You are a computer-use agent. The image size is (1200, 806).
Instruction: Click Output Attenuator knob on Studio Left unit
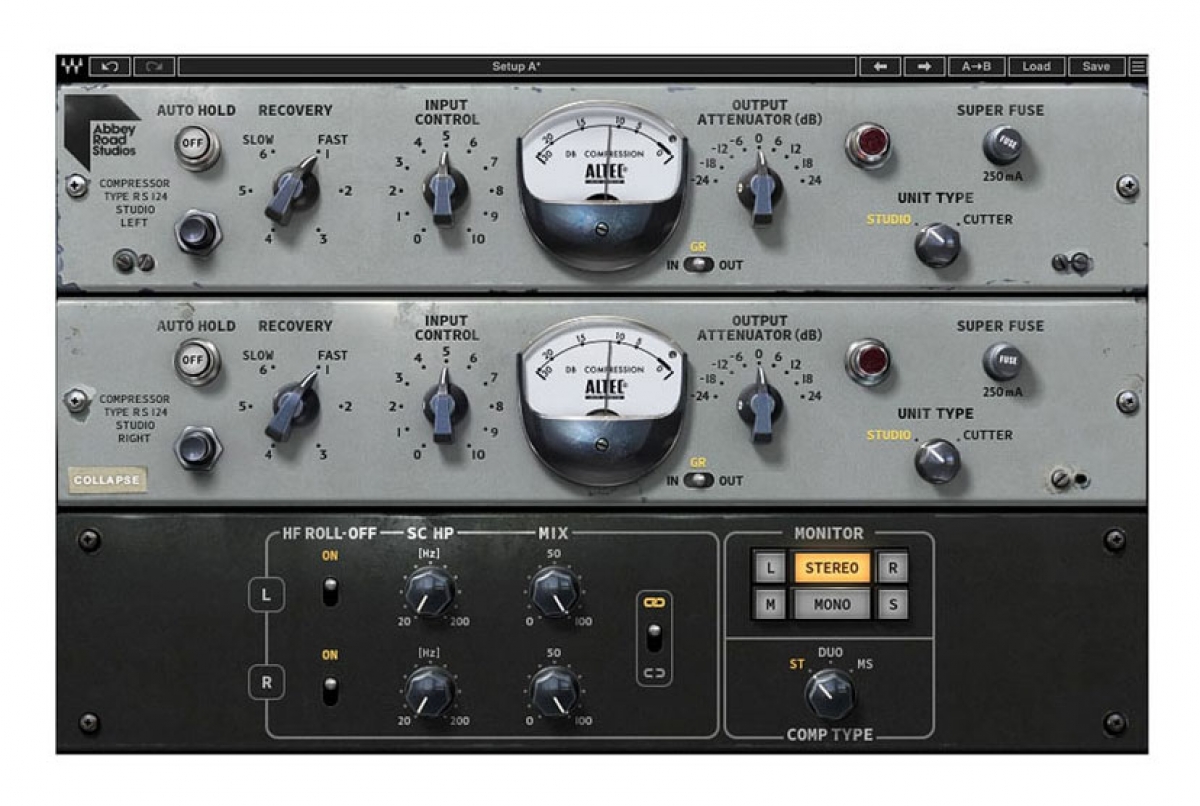click(x=761, y=189)
